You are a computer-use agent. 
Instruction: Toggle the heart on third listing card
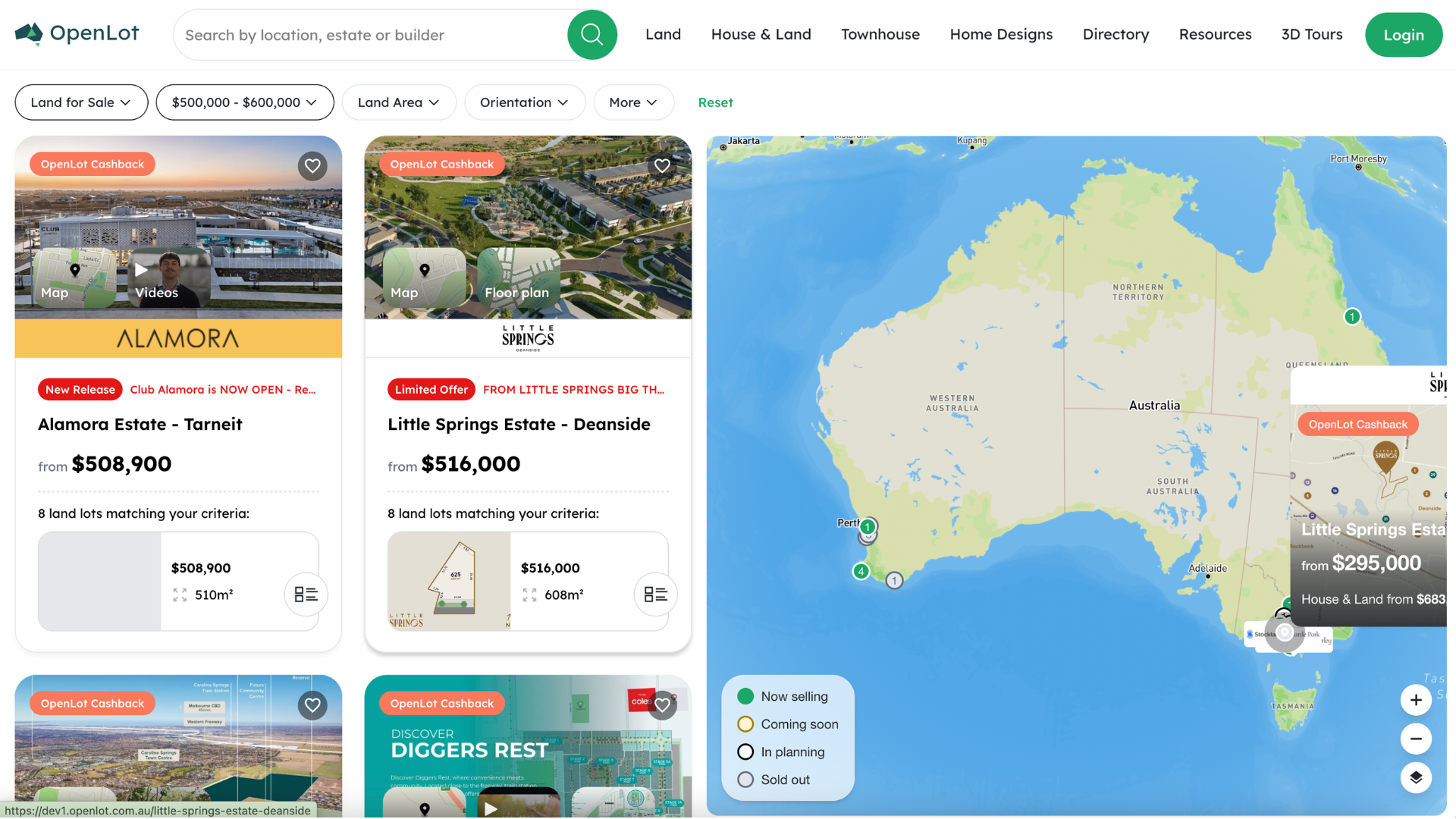[312, 705]
